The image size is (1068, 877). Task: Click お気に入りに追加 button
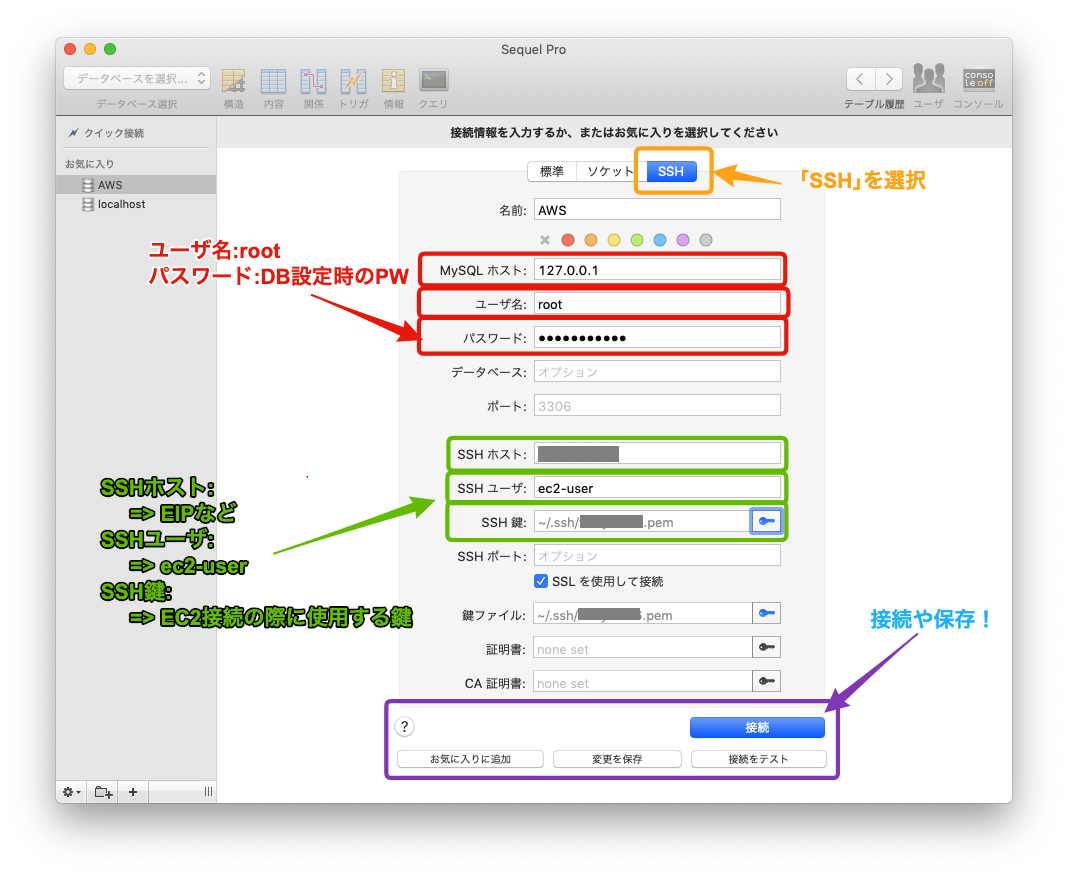pos(470,759)
